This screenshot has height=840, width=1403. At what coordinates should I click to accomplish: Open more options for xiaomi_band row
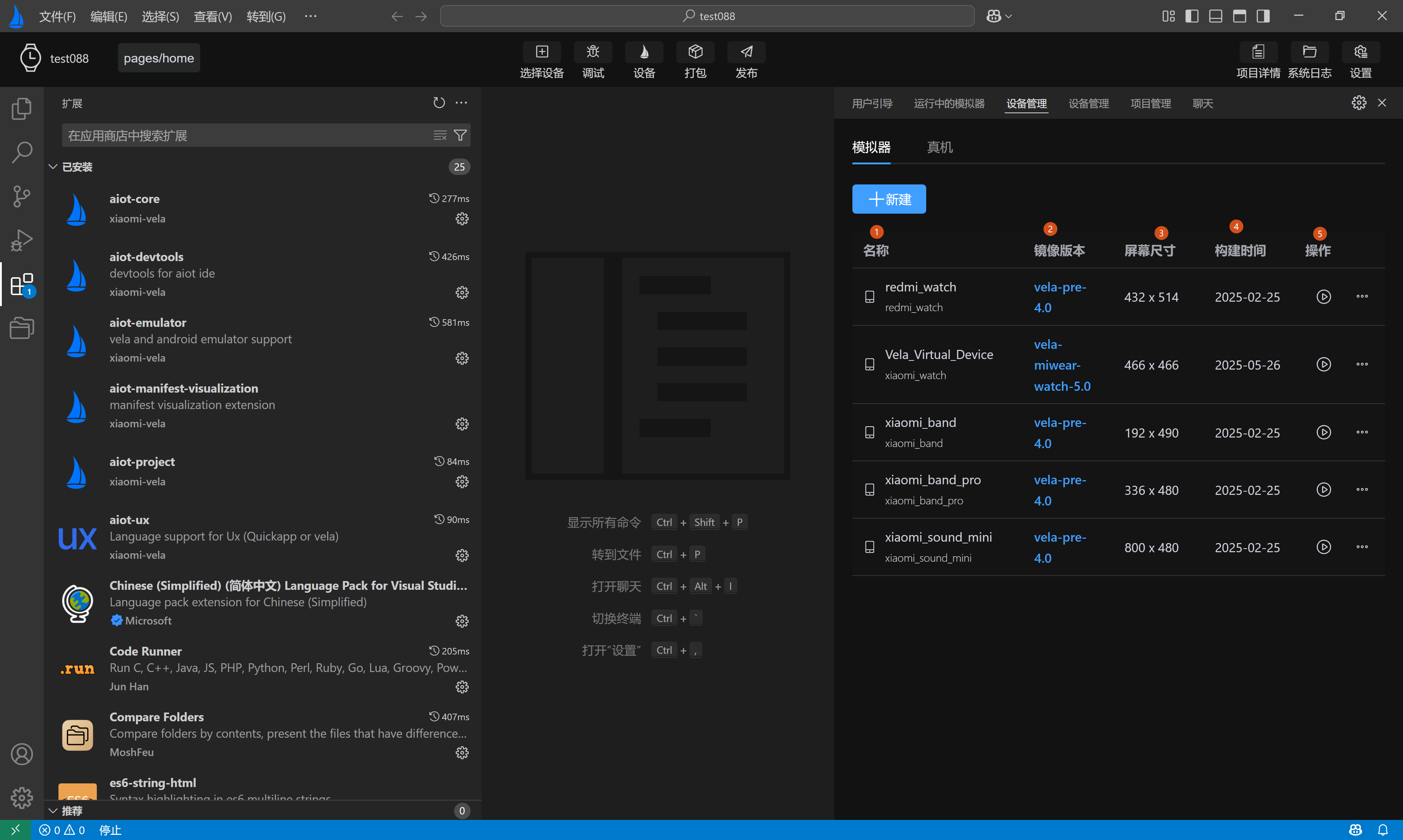click(x=1362, y=432)
